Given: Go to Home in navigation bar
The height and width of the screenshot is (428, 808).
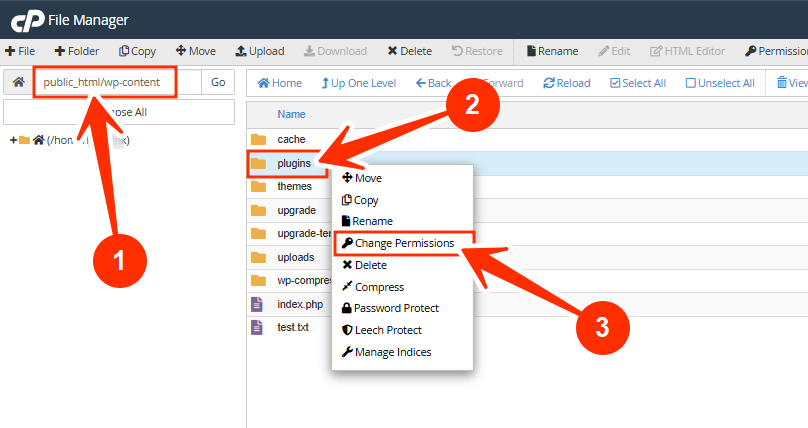Looking at the screenshot, I should pos(280,83).
